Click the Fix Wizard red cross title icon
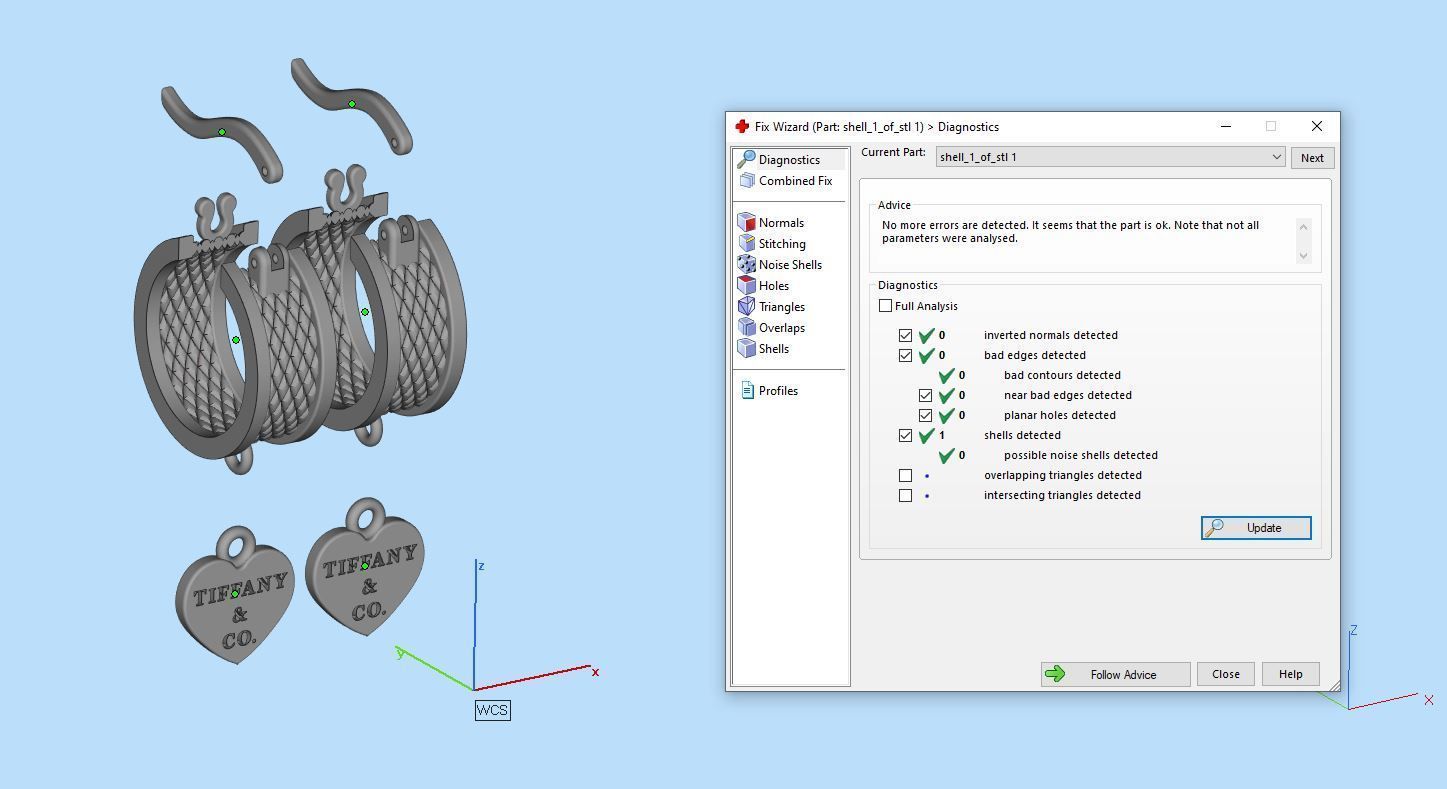 click(x=742, y=126)
